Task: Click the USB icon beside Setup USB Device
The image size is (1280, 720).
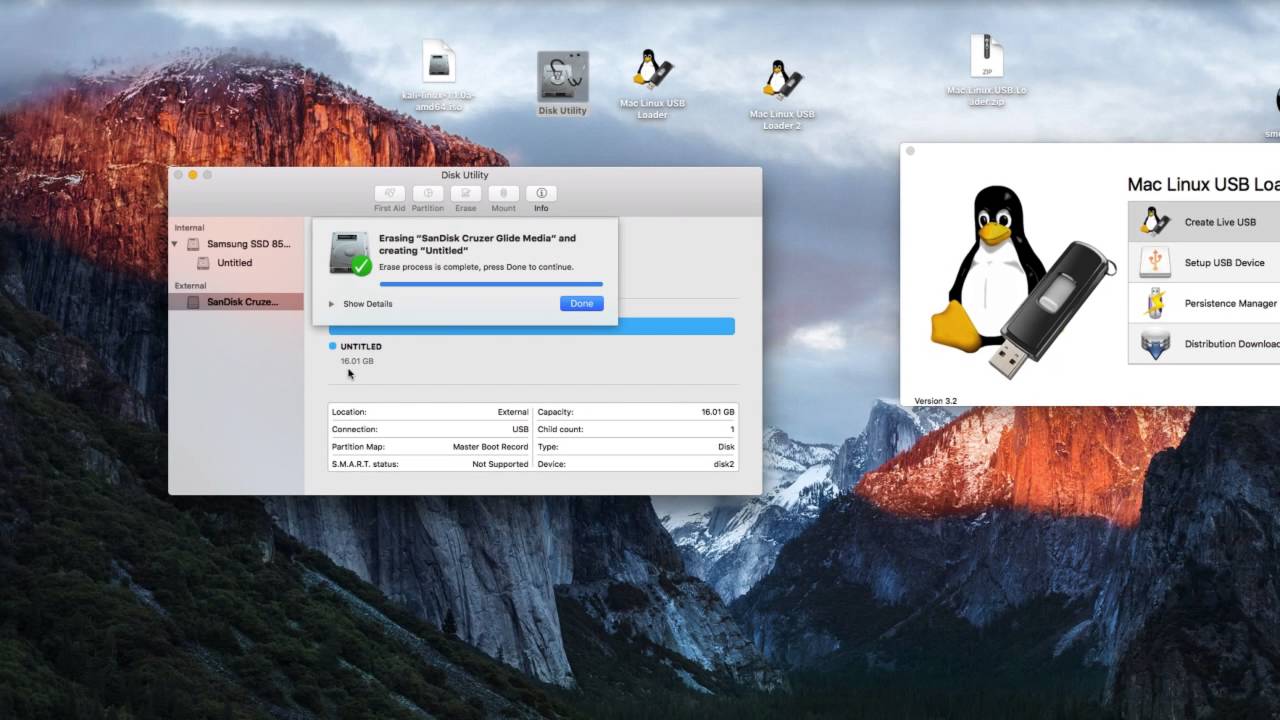Action: click(x=1155, y=262)
